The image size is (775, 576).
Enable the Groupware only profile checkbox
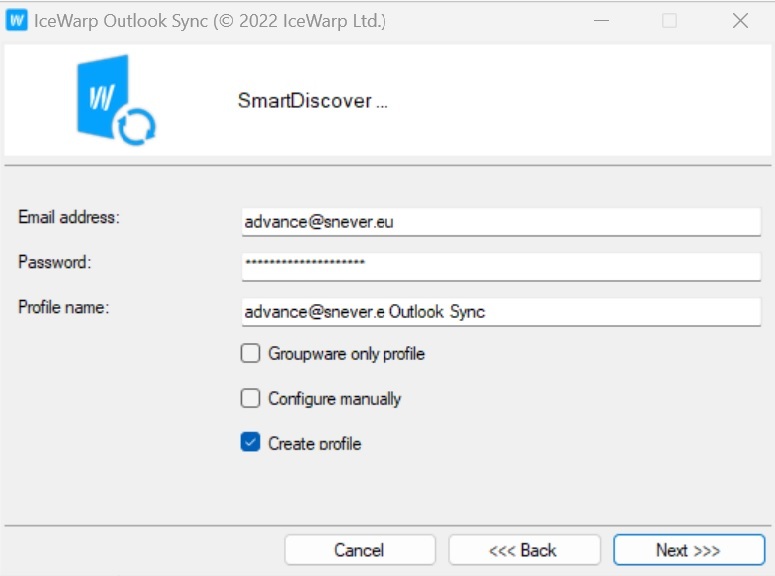250,354
